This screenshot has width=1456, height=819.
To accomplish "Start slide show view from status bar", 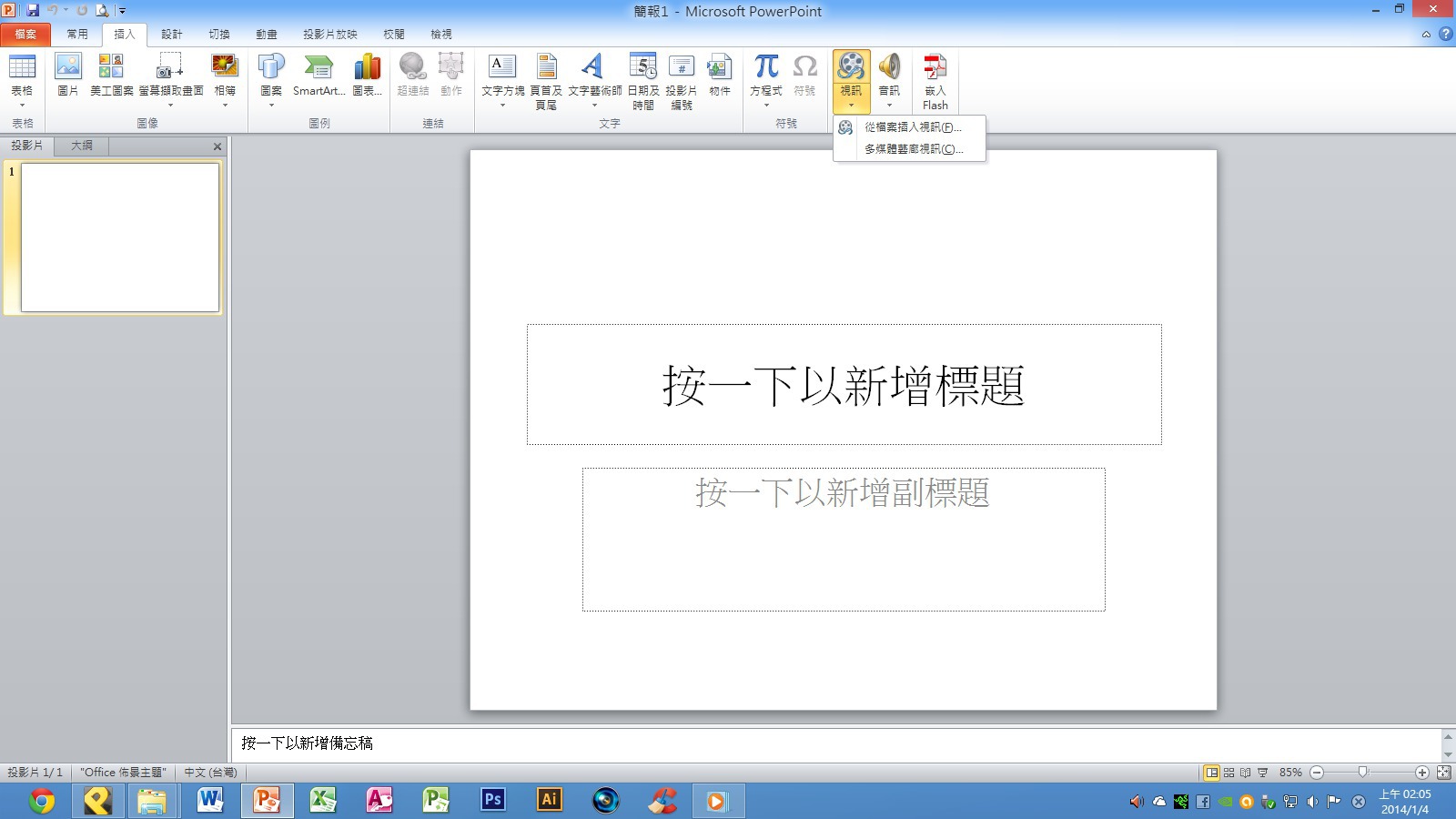I will point(1263,773).
